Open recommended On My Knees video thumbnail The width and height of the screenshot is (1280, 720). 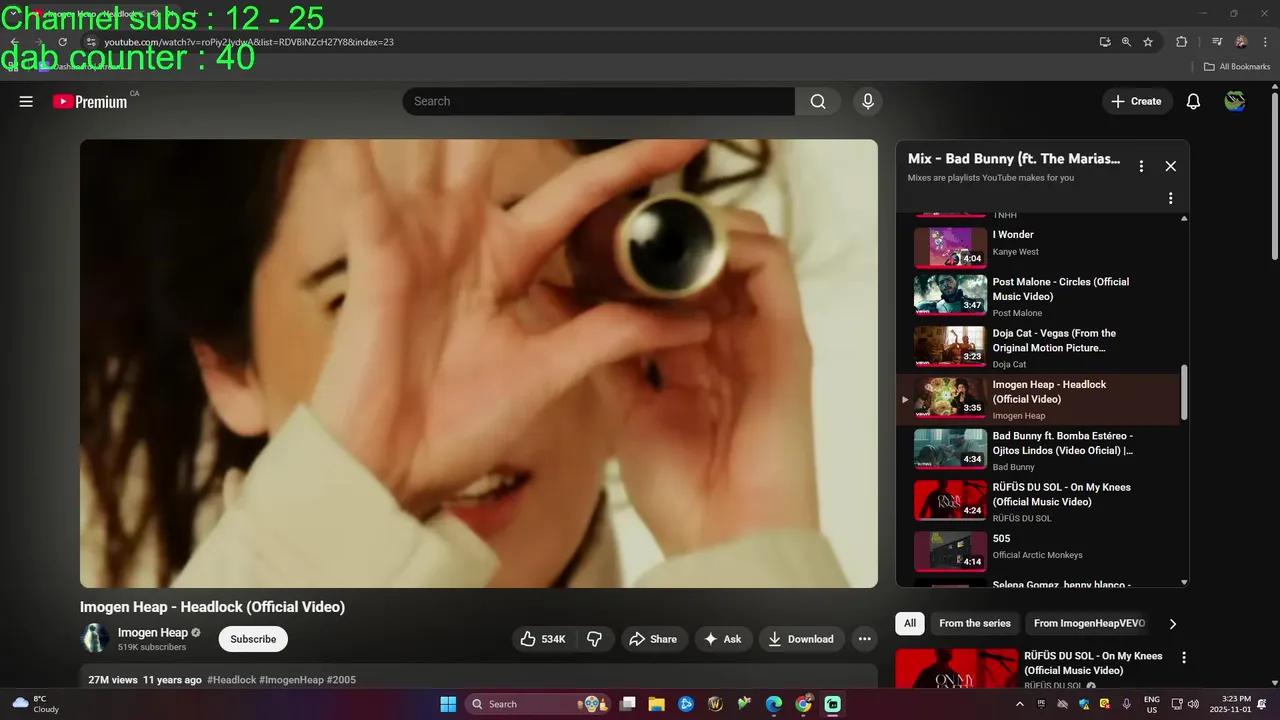[x=955, y=669]
